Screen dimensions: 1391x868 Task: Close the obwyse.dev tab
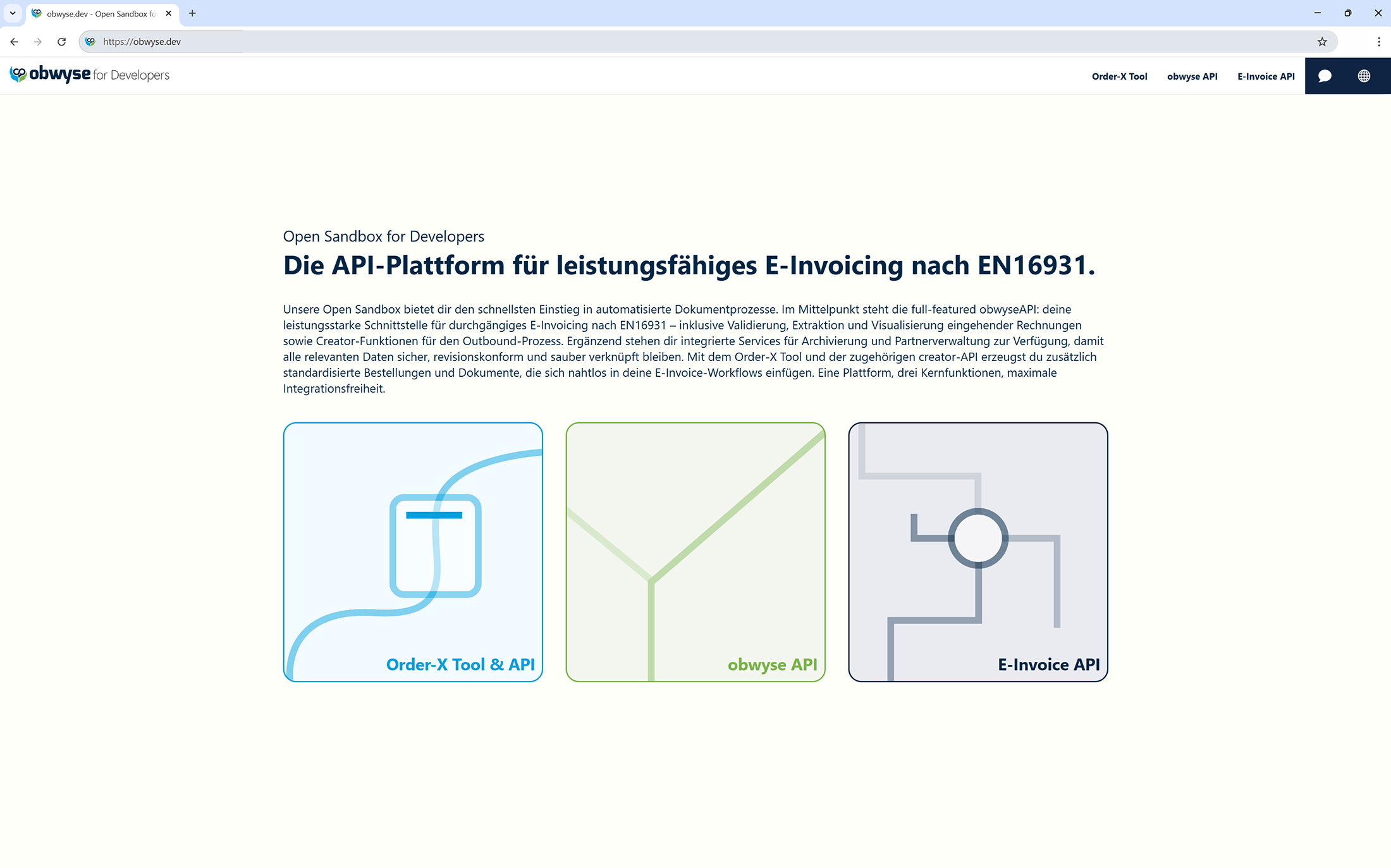point(168,13)
